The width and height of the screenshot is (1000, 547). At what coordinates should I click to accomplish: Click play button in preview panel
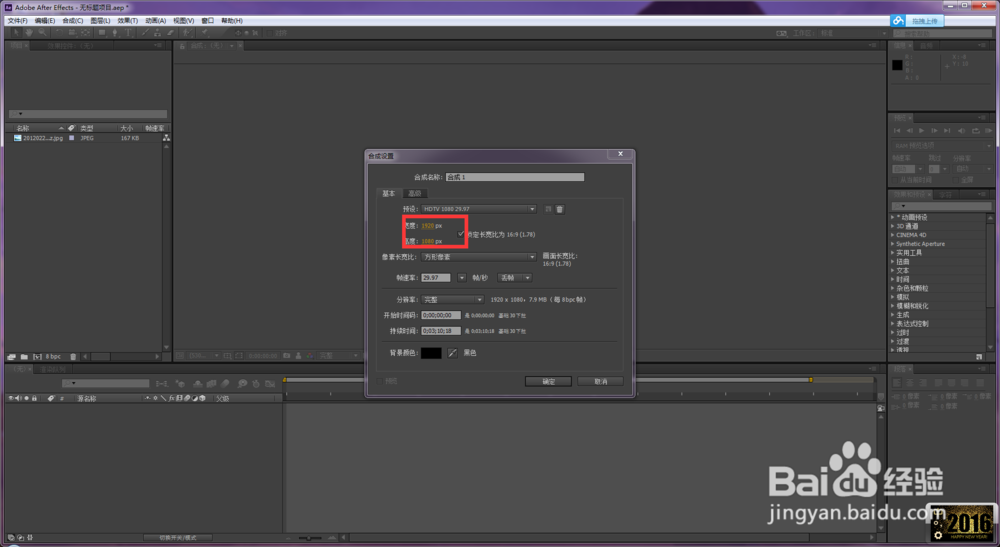(x=922, y=131)
